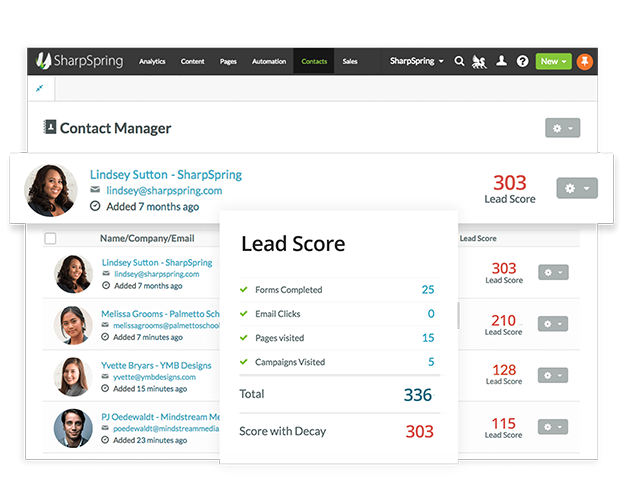Expand the SharpSpring account dropdown

click(417, 61)
